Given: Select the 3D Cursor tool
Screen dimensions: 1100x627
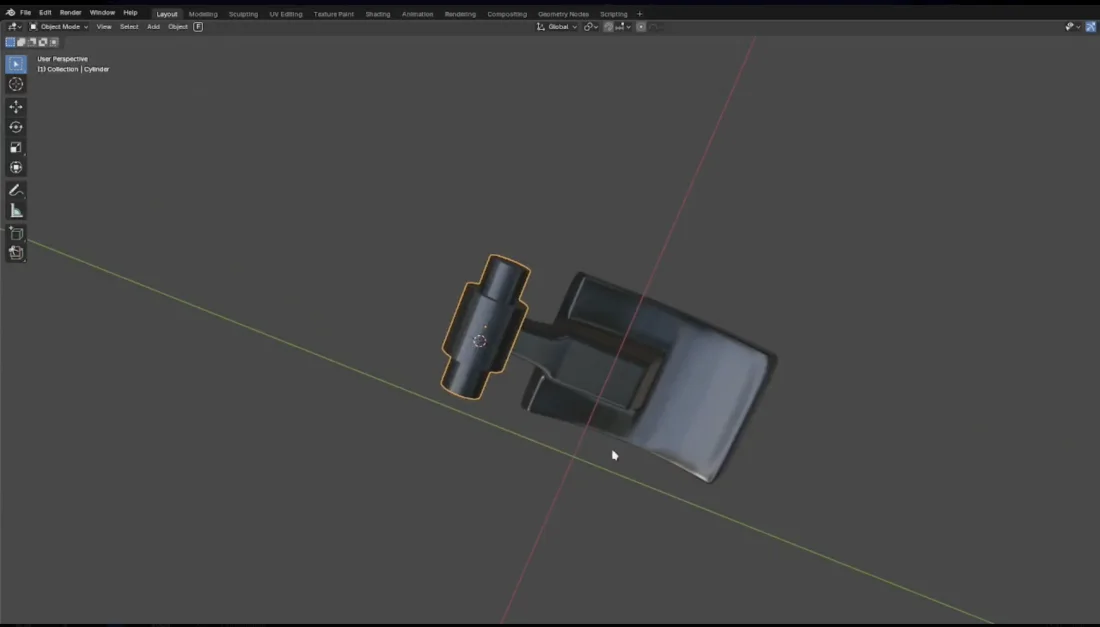Looking at the screenshot, I should coord(15,84).
